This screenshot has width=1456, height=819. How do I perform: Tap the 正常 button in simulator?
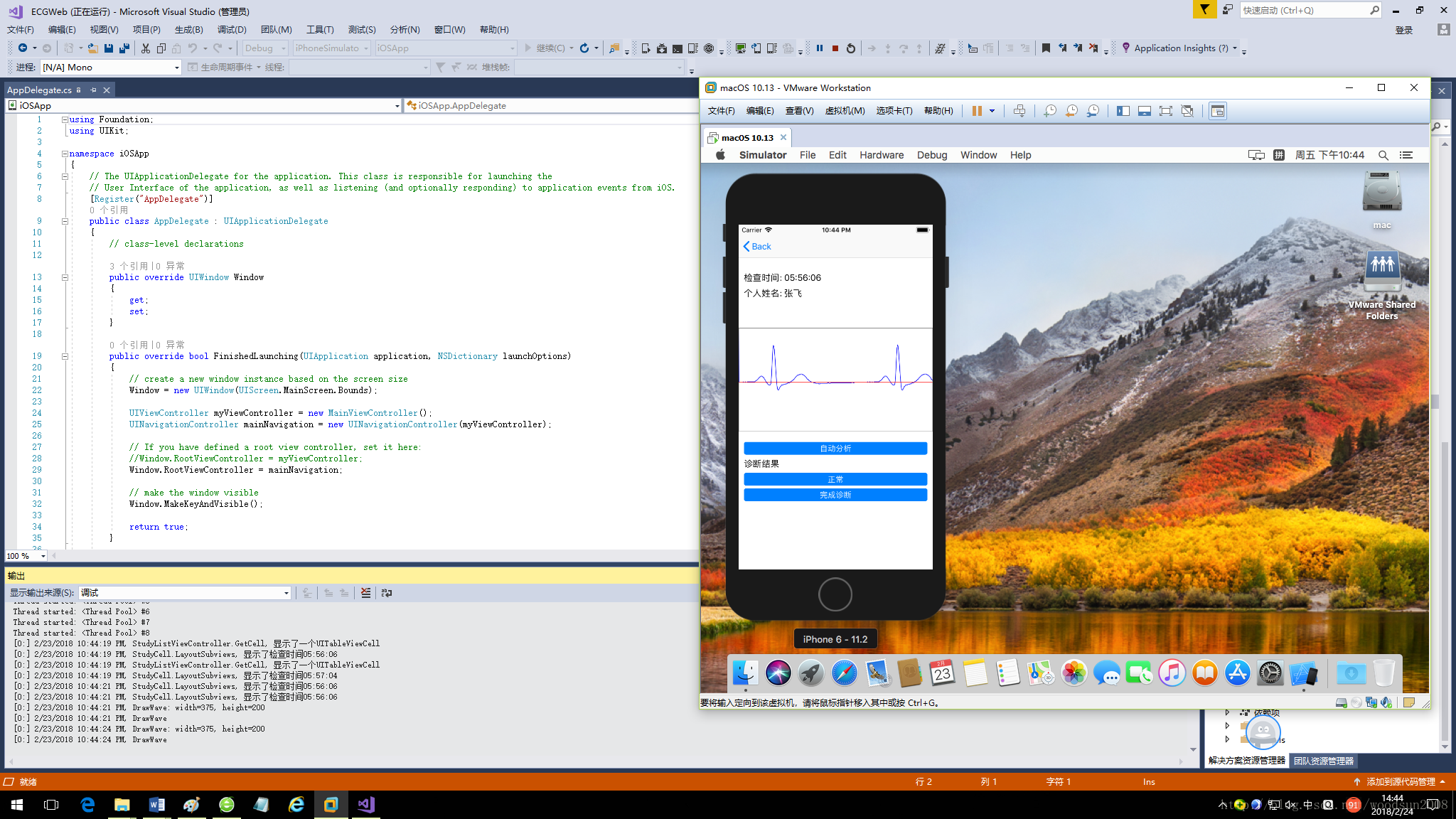pos(835,480)
